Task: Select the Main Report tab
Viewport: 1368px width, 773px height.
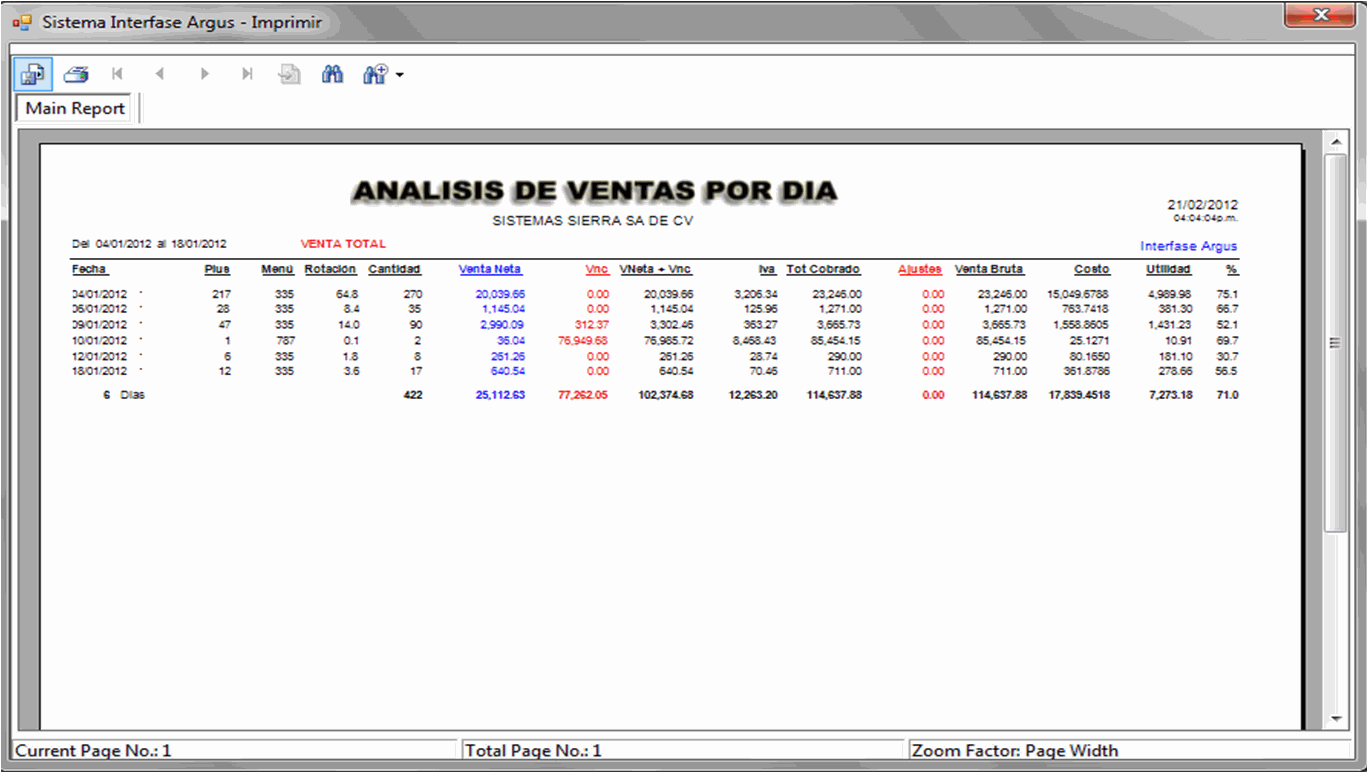Action: coord(75,108)
